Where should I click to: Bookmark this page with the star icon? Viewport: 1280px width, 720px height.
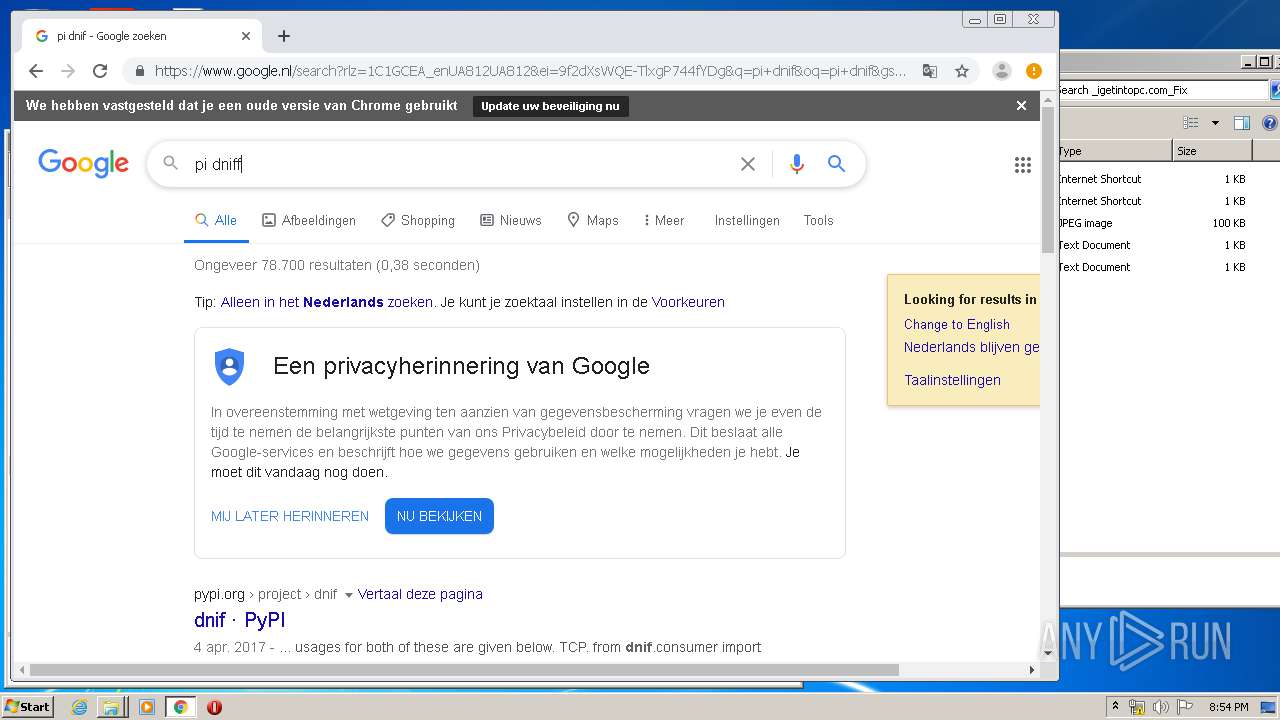[x=962, y=71]
